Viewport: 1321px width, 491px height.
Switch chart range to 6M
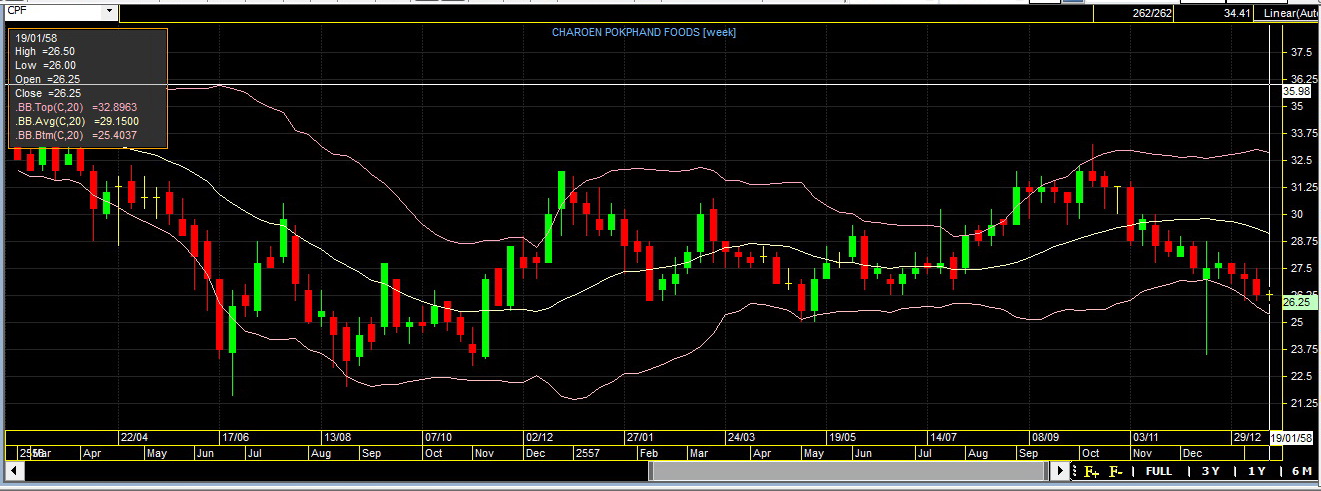click(x=1302, y=471)
